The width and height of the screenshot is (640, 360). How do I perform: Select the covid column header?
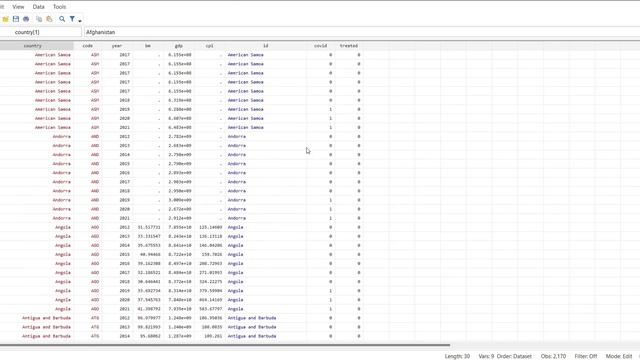click(x=320, y=46)
